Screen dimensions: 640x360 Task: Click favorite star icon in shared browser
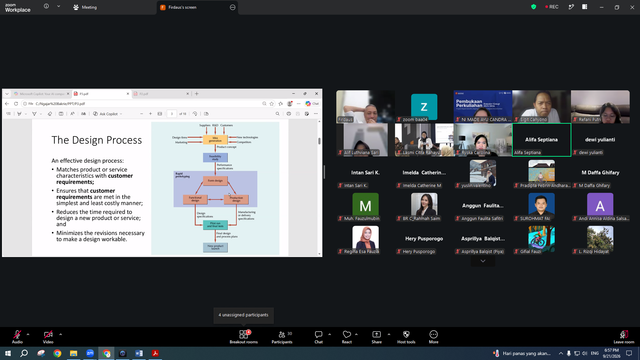(x=271, y=104)
